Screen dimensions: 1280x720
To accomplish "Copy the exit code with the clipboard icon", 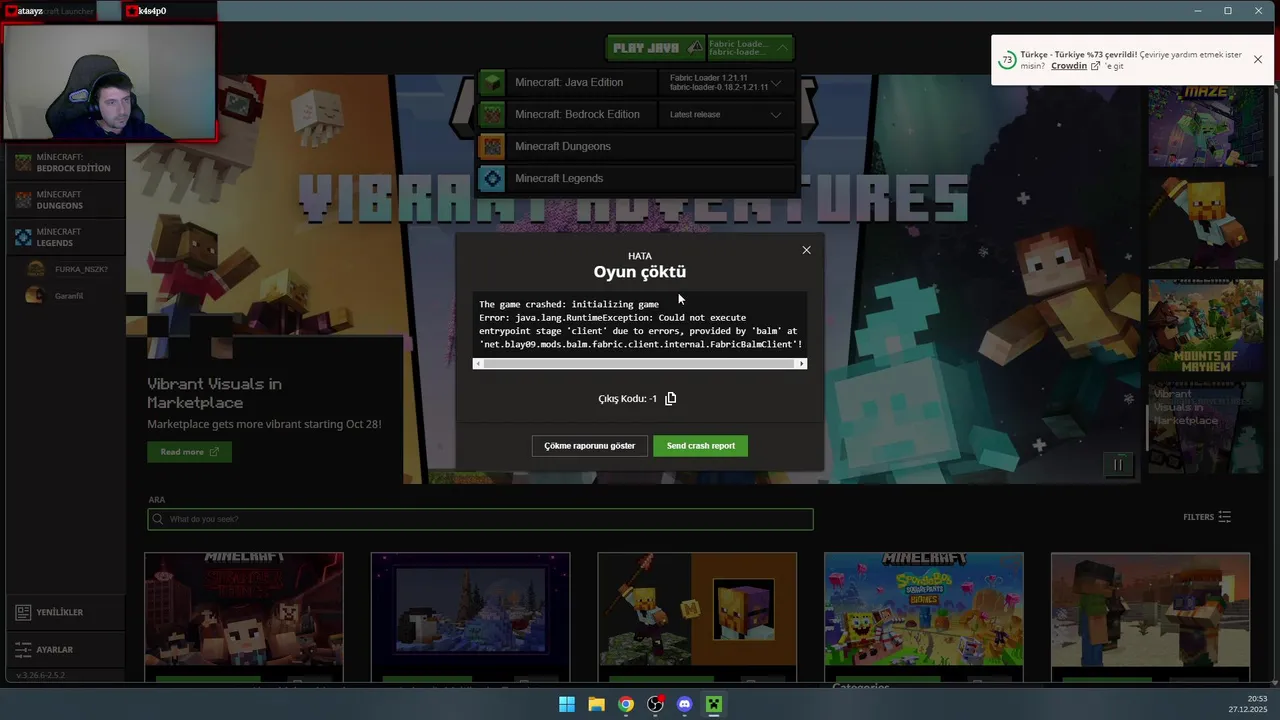I will [x=671, y=398].
